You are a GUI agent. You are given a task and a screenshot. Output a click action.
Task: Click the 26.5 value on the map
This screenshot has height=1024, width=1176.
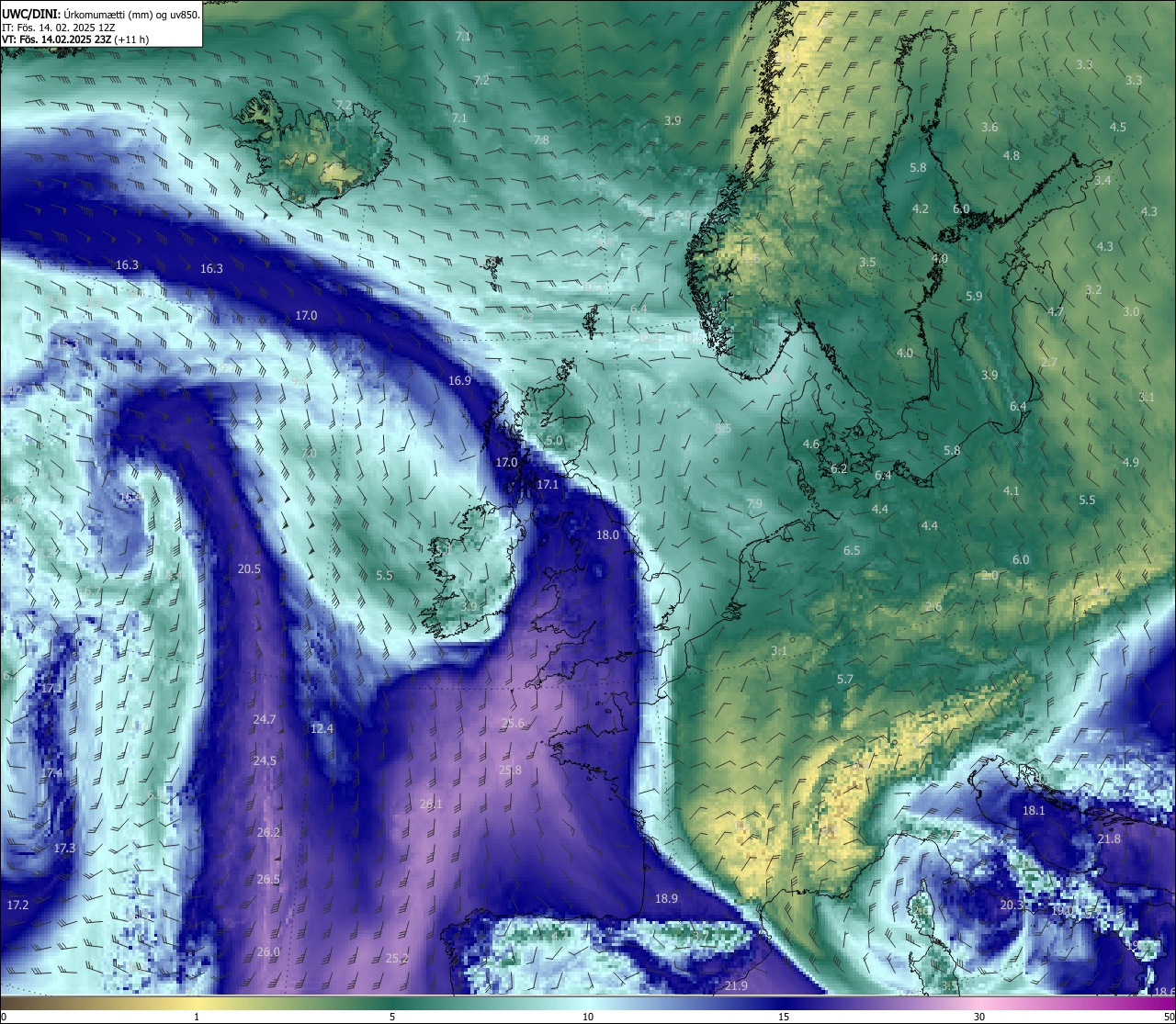pyautogui.click(x=268, y=879)
